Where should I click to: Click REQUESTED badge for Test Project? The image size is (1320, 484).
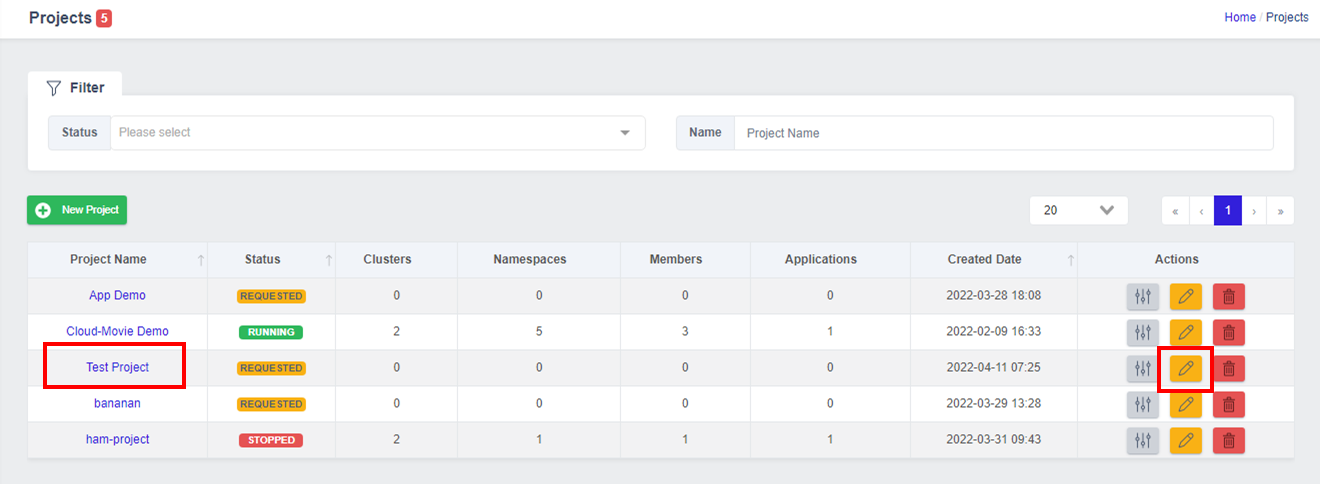point(271,368)
